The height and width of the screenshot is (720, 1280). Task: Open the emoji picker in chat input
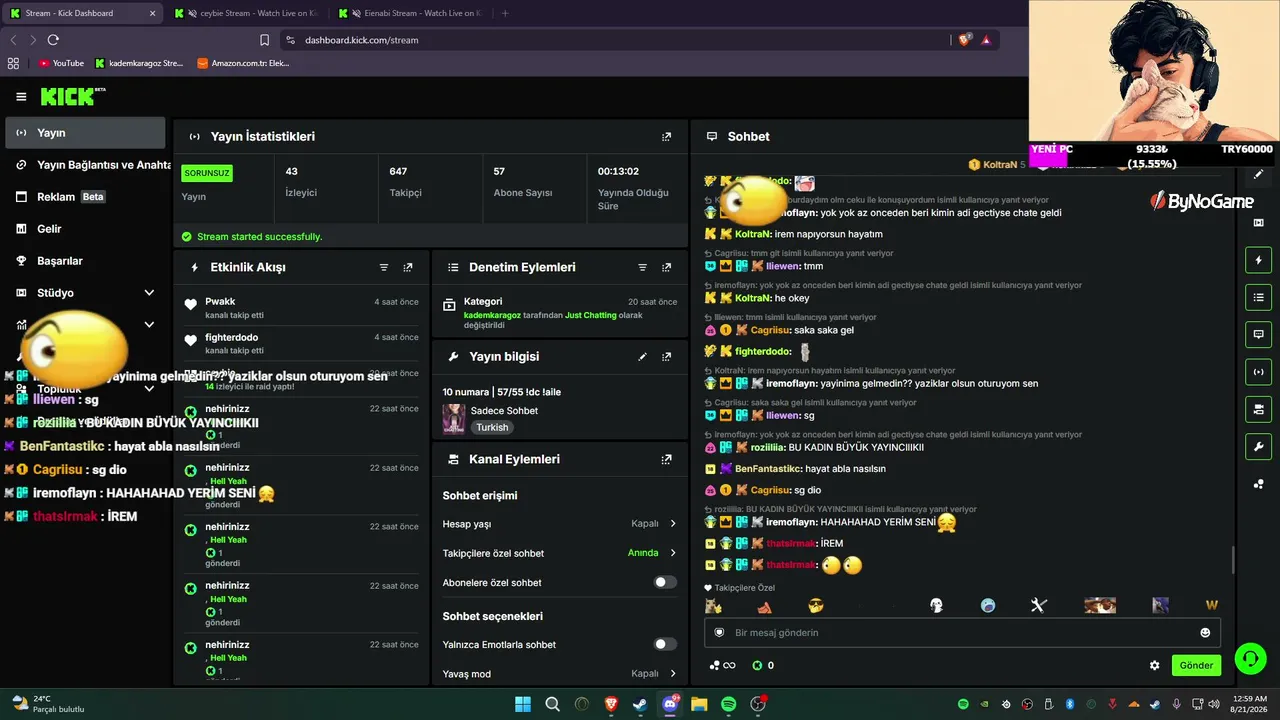(x=1205, y=633)
